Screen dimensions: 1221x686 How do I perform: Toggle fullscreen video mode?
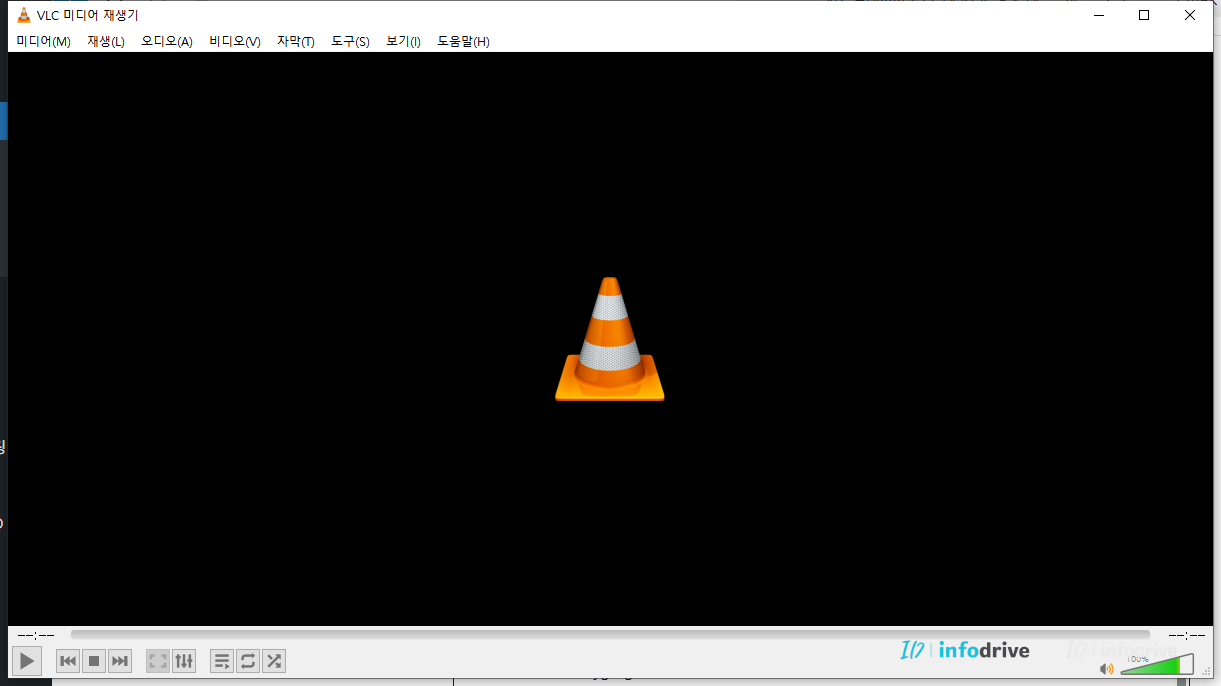tap(158, 661)
